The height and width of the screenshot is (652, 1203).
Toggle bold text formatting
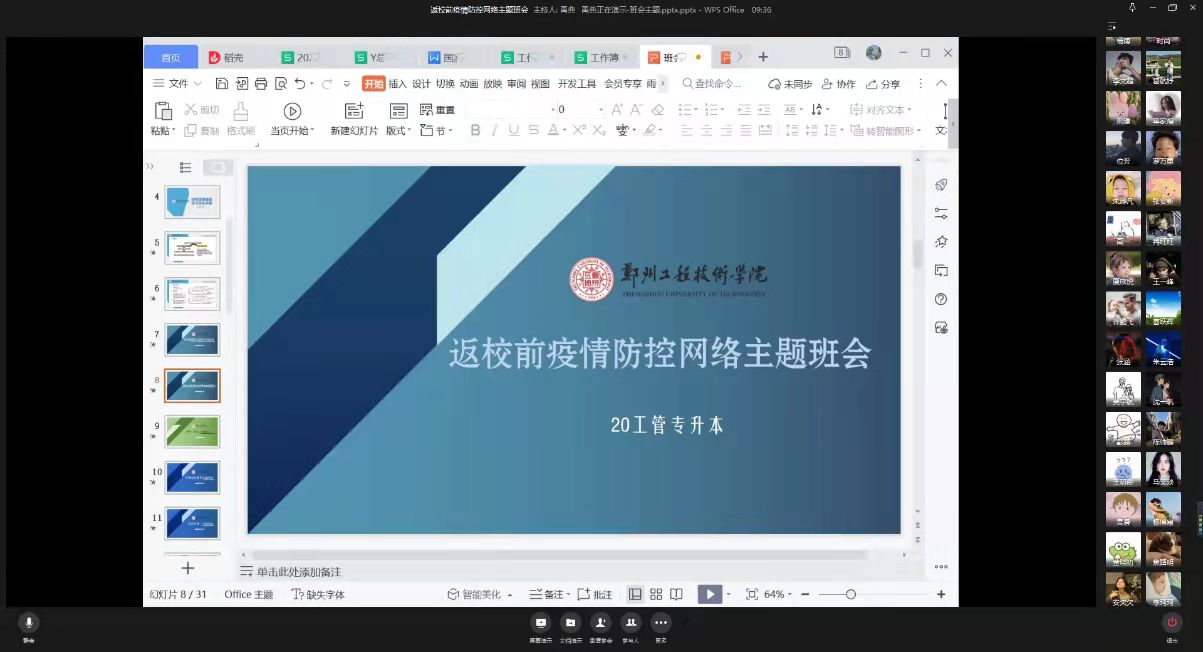pos(475,130)
